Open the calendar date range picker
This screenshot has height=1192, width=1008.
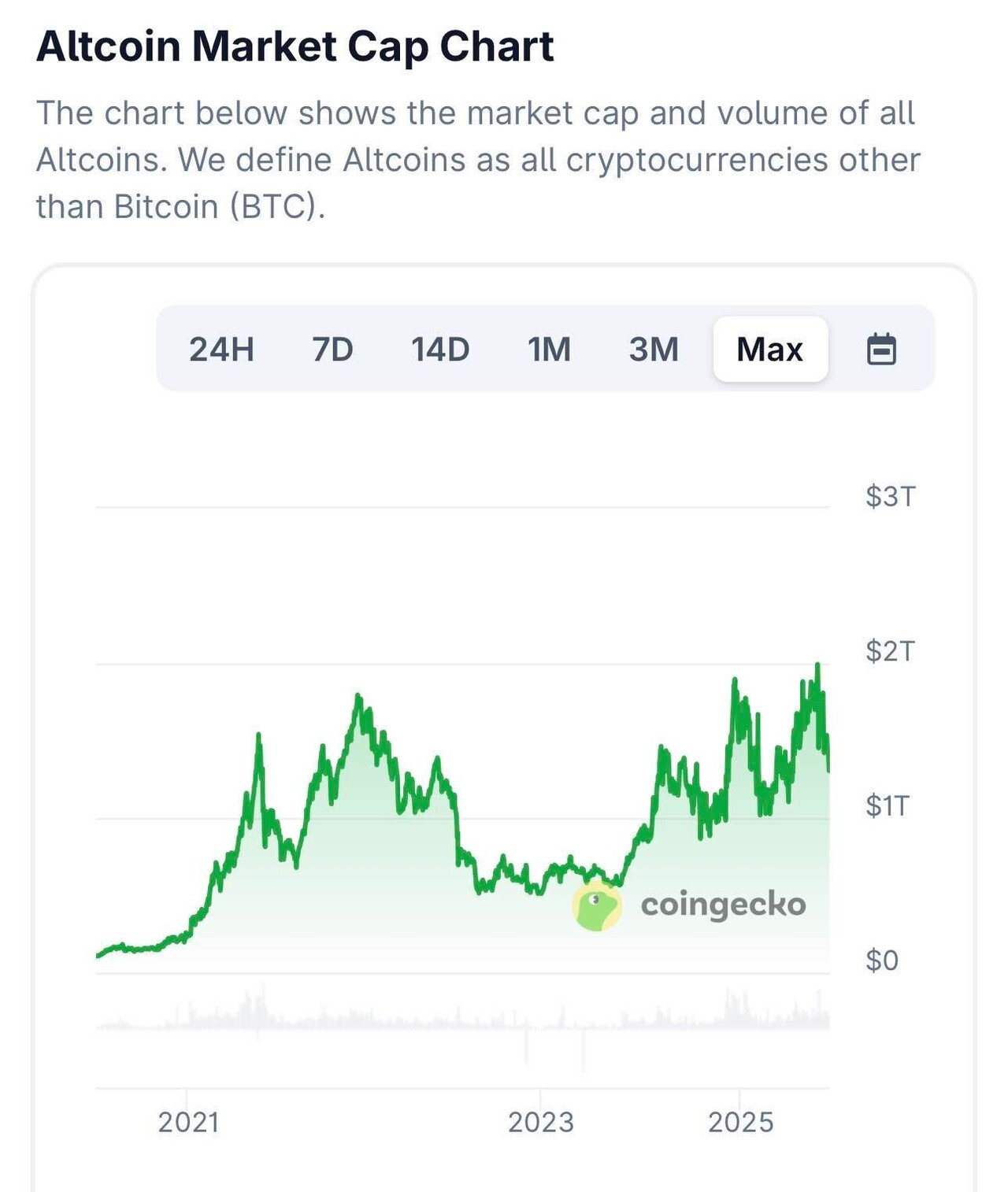click(881, 349)
